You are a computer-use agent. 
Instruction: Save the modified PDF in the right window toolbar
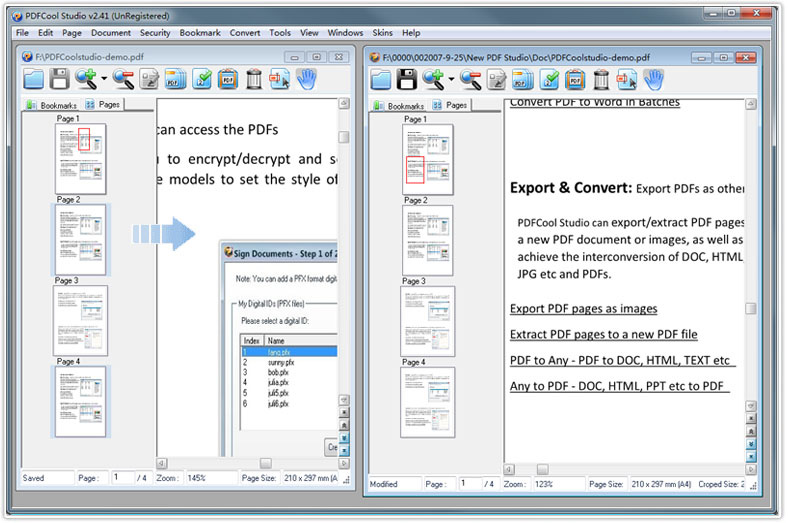[407, 80]
